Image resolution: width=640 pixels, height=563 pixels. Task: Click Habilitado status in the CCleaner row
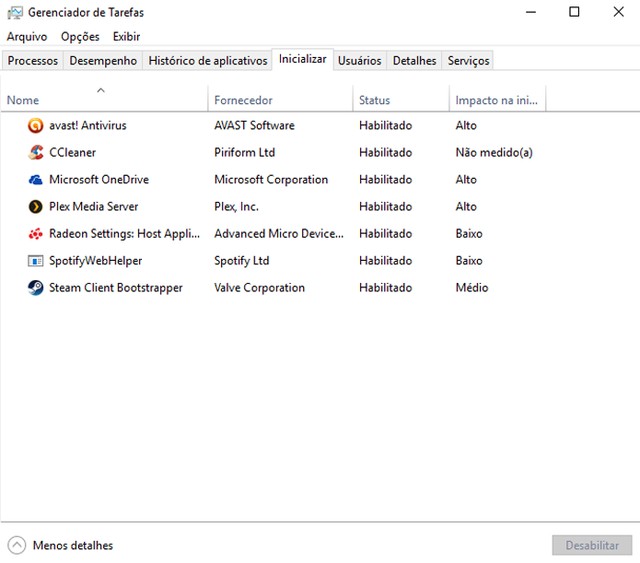[x=385, y=152]
